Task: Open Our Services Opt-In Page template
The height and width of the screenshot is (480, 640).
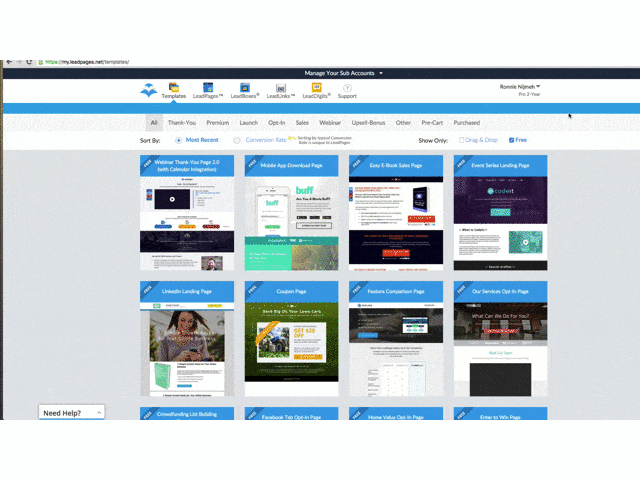Action: point(500,338)
